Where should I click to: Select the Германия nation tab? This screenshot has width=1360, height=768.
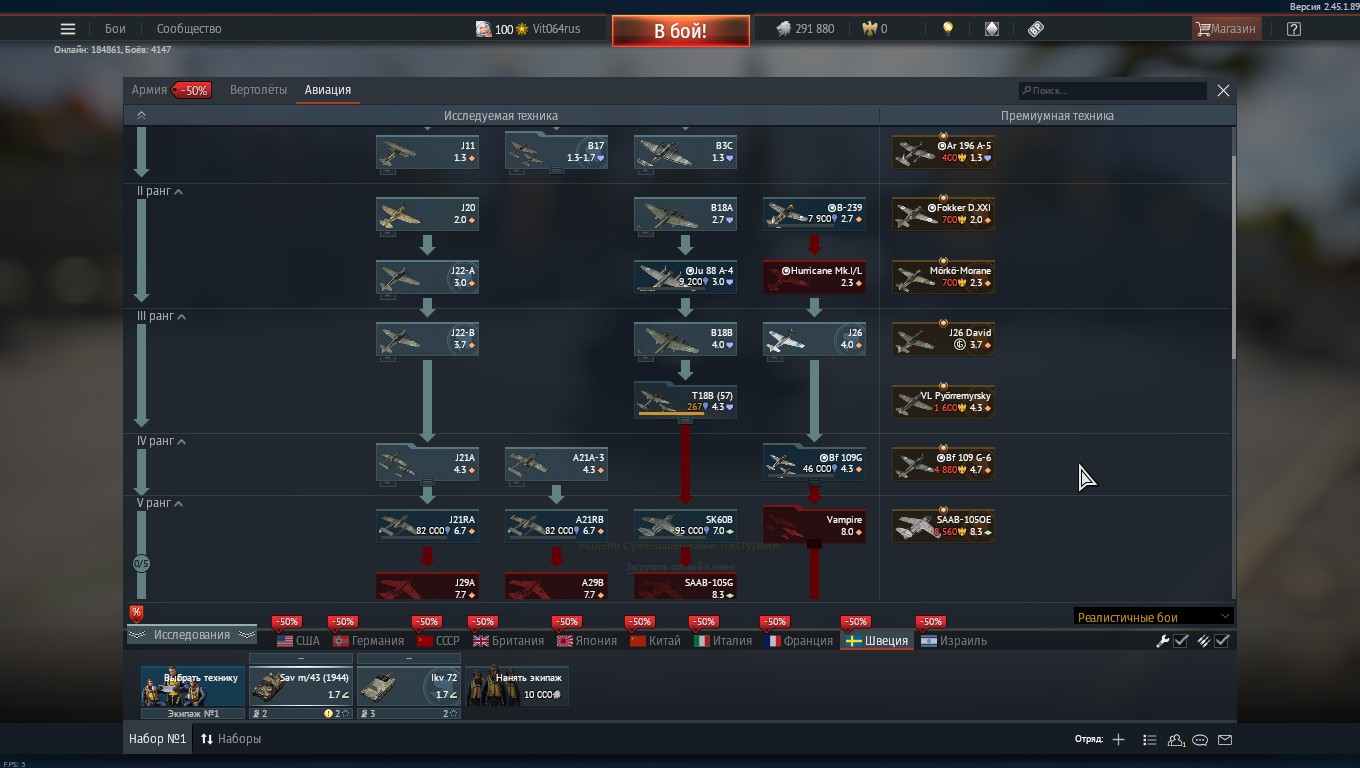(x=369, y=641)
